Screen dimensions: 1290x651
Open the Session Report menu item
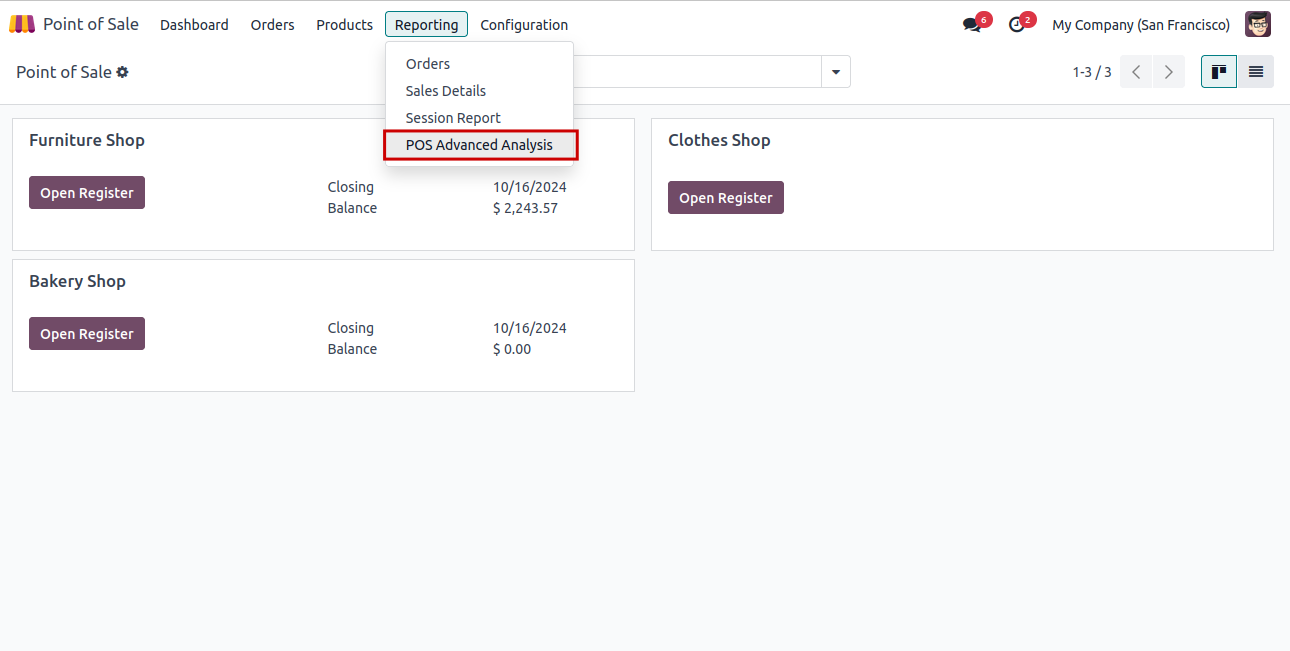coord(453,118)
